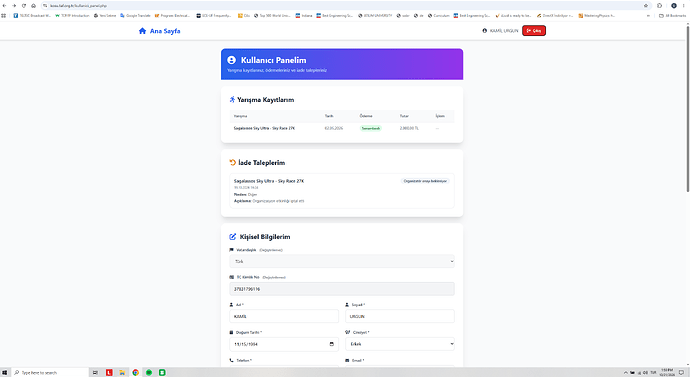Viewport: 690px width, 377px height.
Task: Open the Chrome three-dot menu
Action: pos(683,6)
